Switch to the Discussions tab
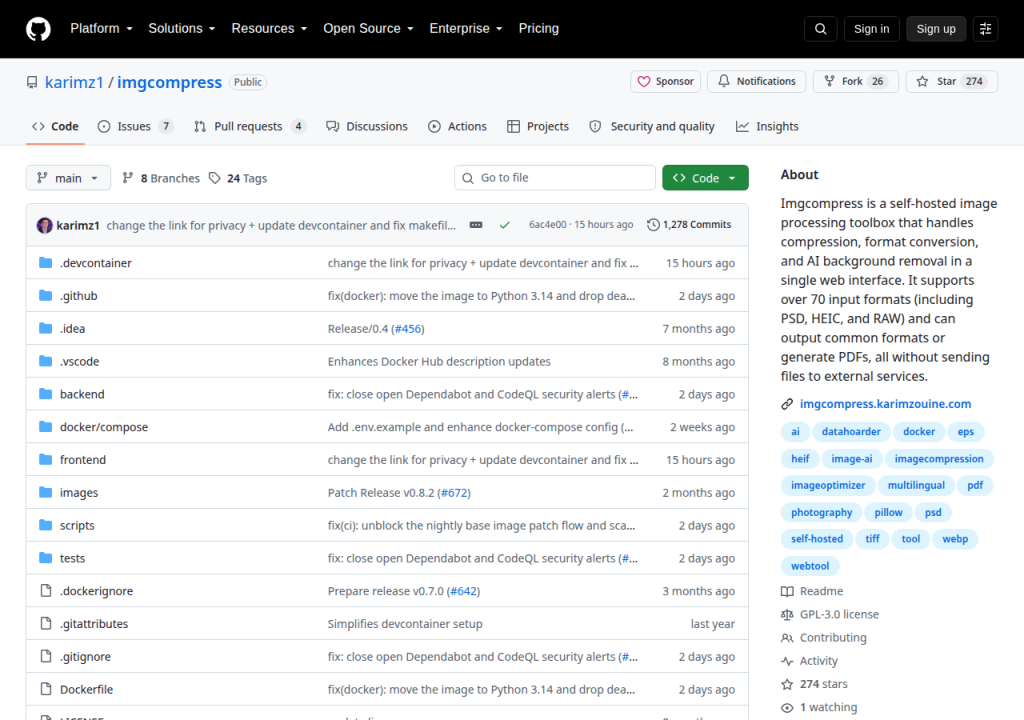This screenshot has height=720, width=1024. coord(367,127)
